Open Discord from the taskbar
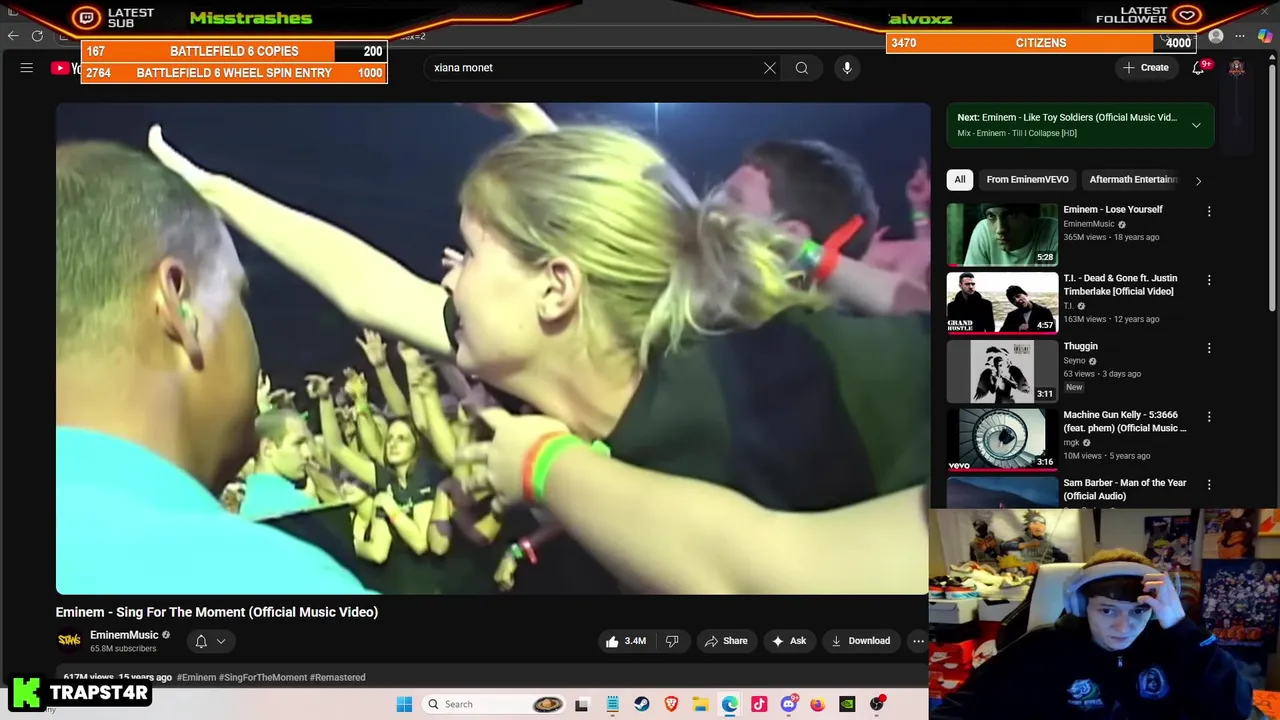 [788, 704]
